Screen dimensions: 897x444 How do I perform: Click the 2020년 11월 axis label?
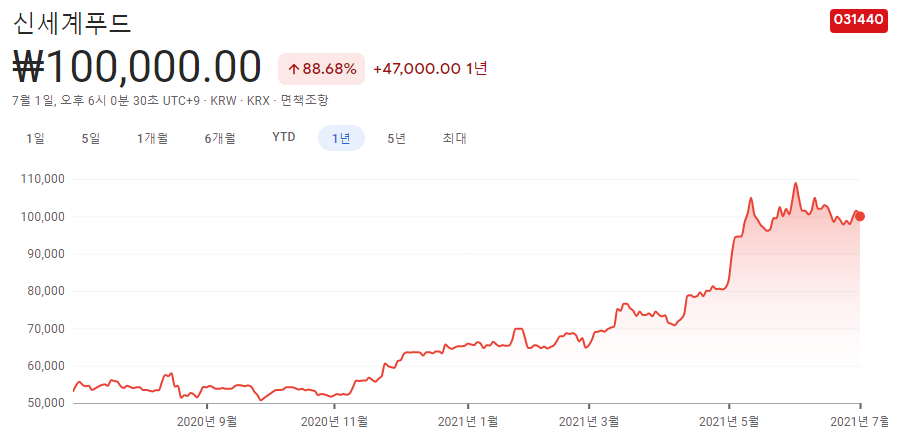[334, 422]
